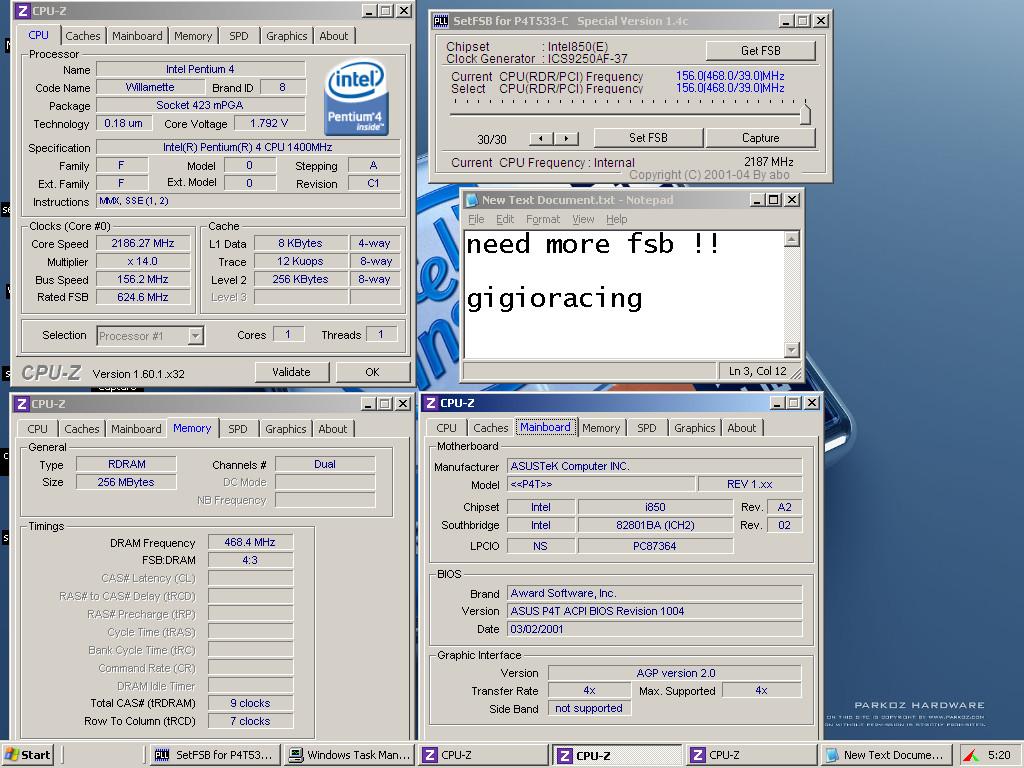Switch to Windows Task Manager taskbar item
This screenshot has width=1024, height=768.
pos(350,755)
